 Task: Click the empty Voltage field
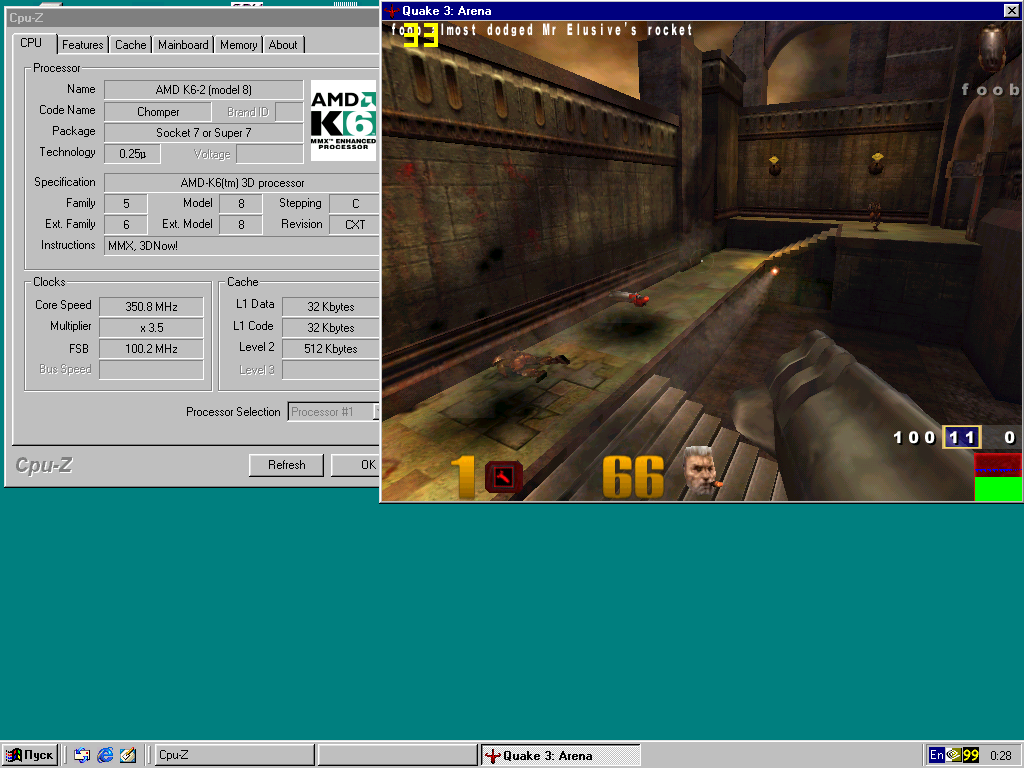(270, 154)
